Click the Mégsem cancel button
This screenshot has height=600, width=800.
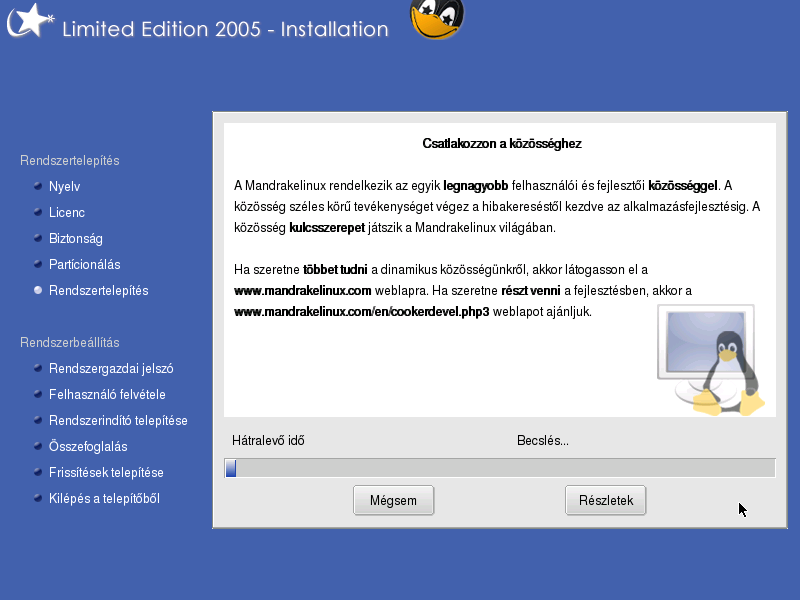[x=393, y=500]
